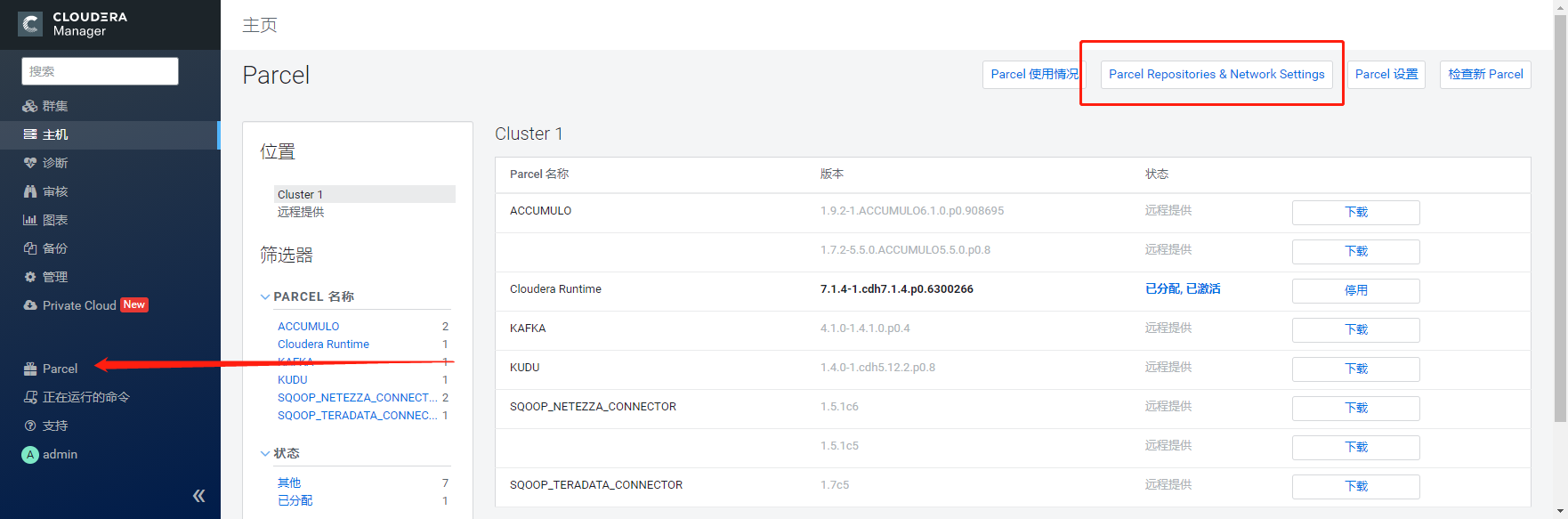Open the admin user menu

coord(60,455)
